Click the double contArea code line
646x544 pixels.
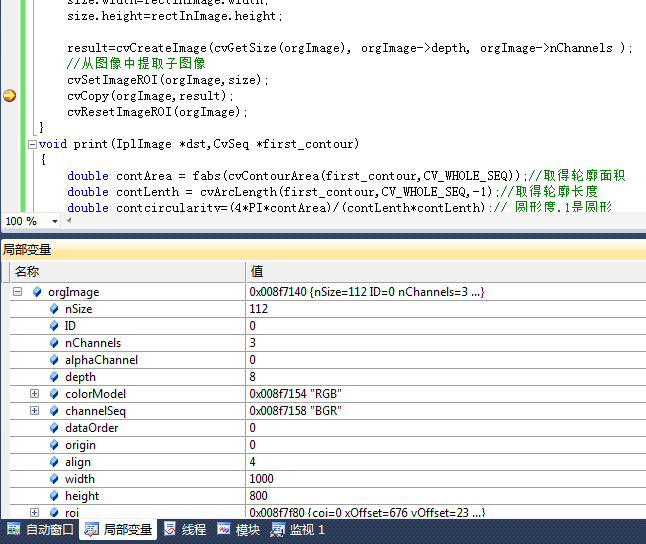(346, 176)
